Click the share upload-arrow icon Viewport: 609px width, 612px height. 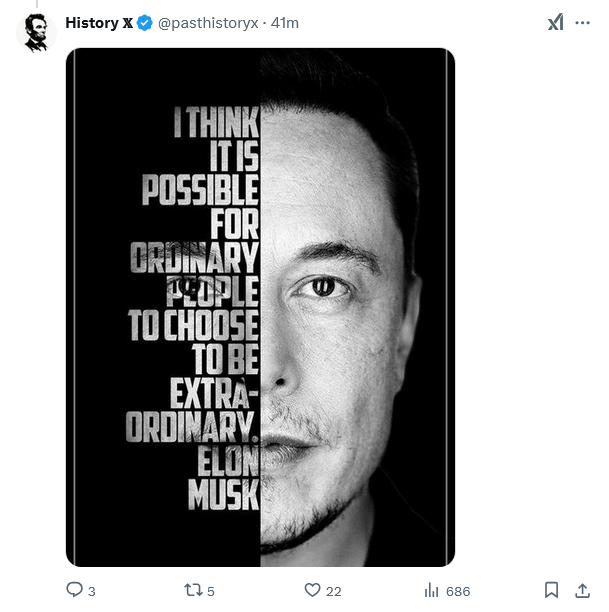point(583,590)
